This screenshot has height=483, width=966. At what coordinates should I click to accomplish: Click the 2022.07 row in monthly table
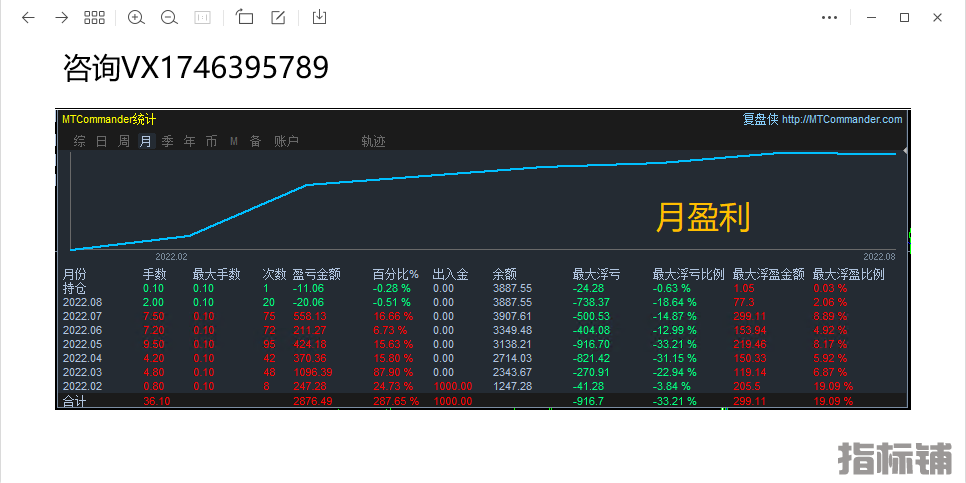(83, 316)
